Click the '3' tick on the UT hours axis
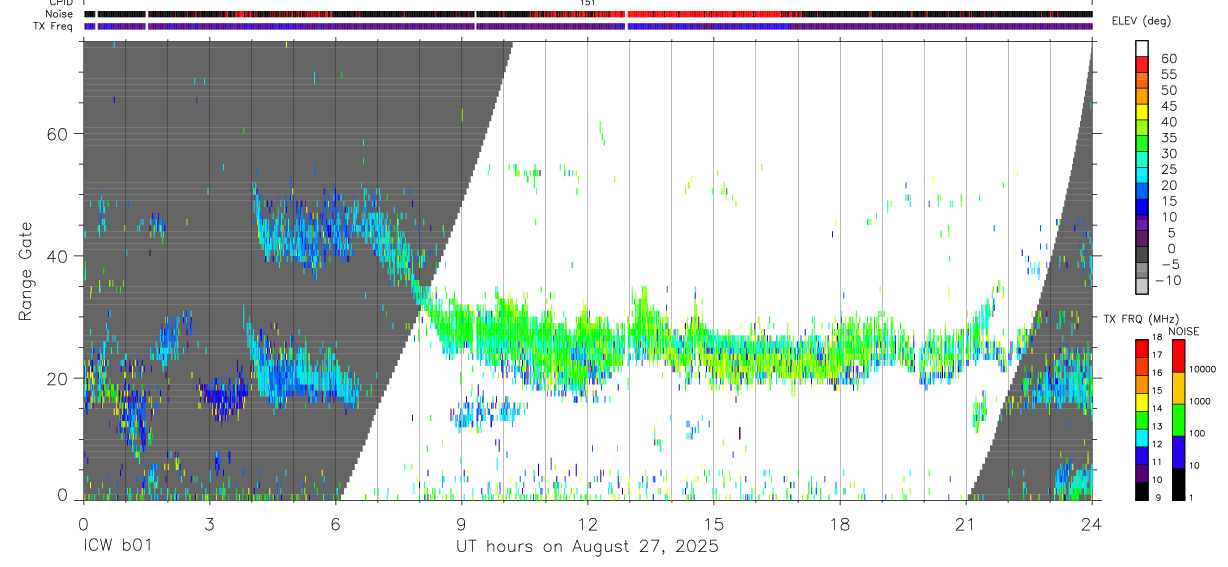 [209, 522]
